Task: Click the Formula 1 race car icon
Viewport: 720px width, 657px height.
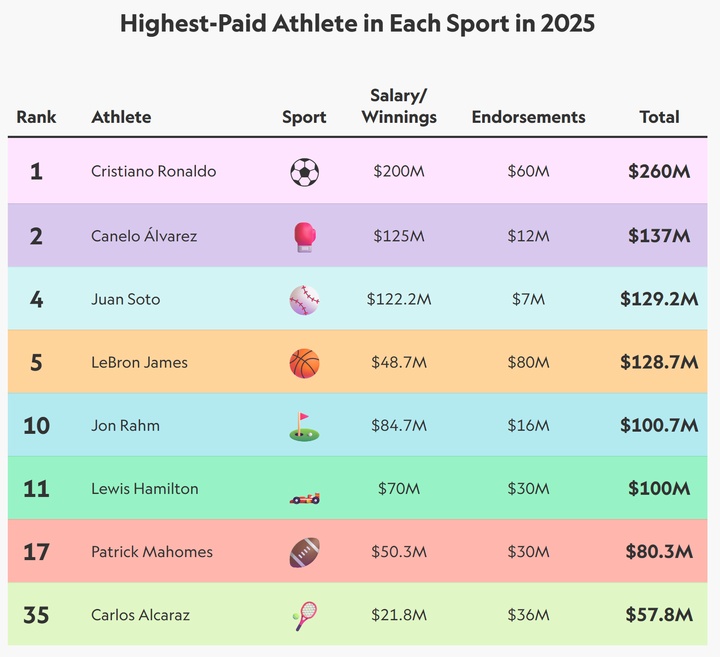Action: pos(304,489)
